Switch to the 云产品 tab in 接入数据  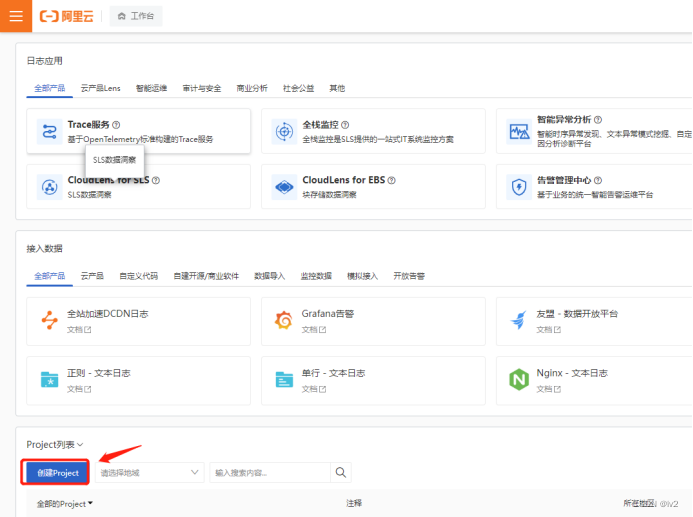(x=92, y=276)
